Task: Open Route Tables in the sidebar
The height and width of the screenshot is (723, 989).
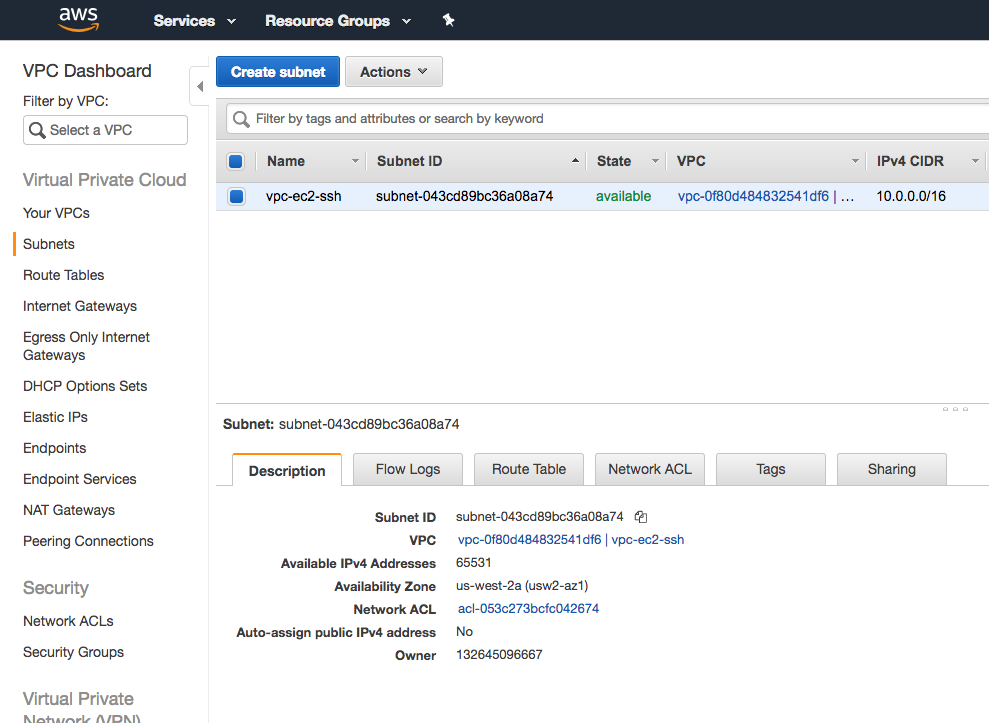Action: [x=63, y=275]
